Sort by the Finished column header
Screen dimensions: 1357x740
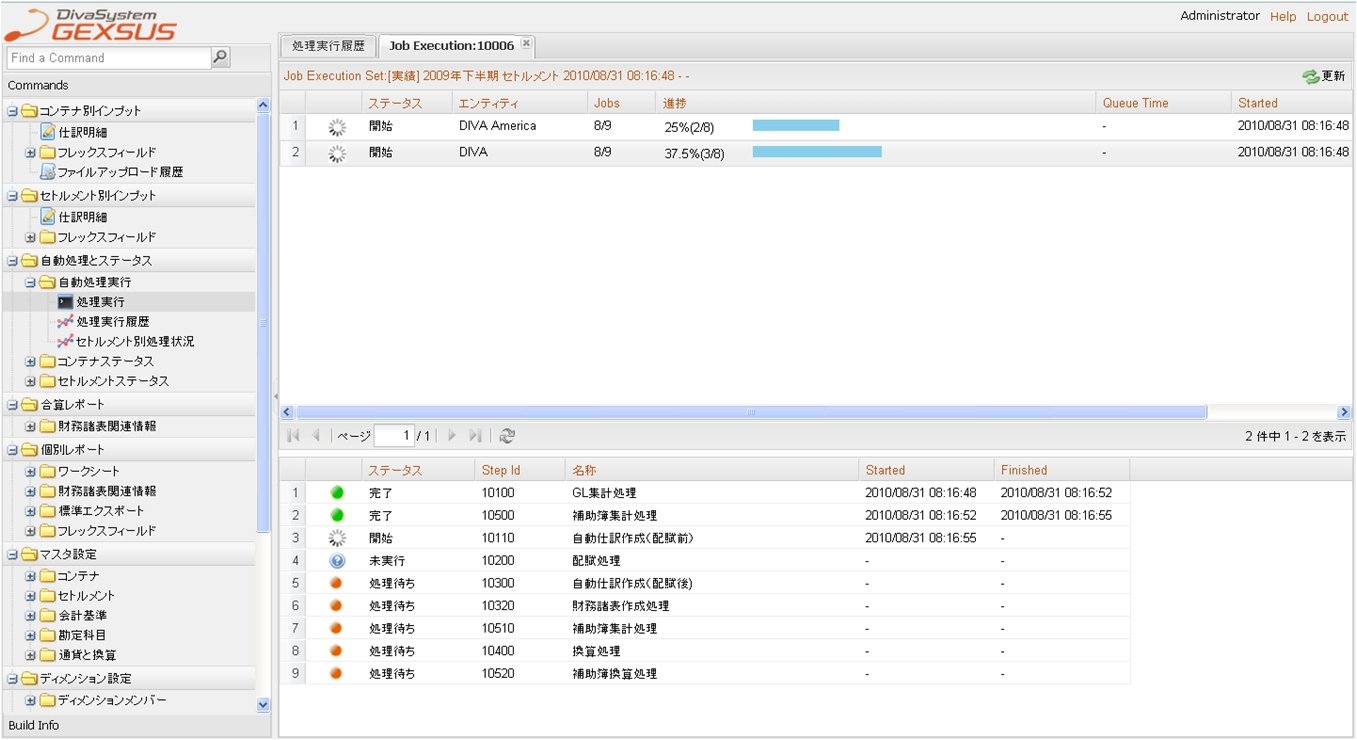1062,470
